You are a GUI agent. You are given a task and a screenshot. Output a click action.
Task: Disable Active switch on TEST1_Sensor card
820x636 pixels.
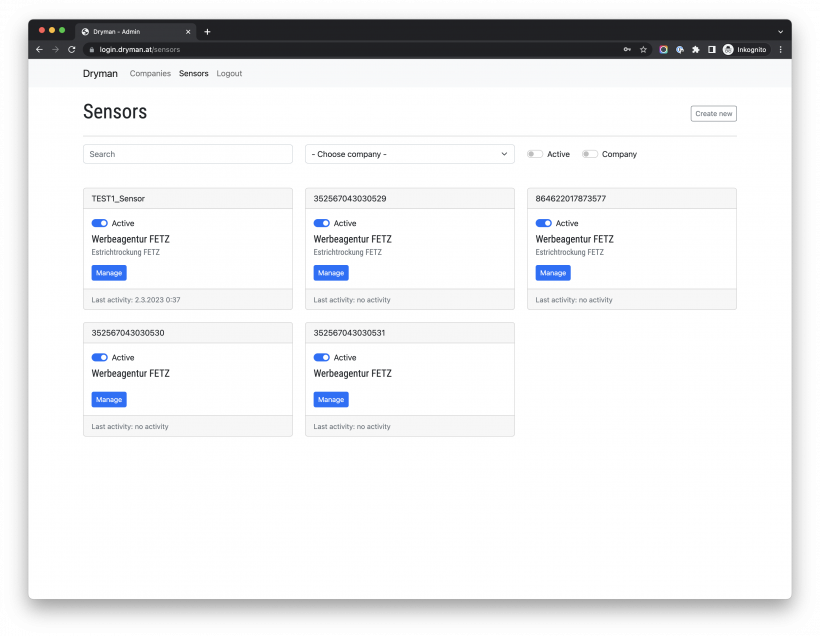tap(99, 223)
